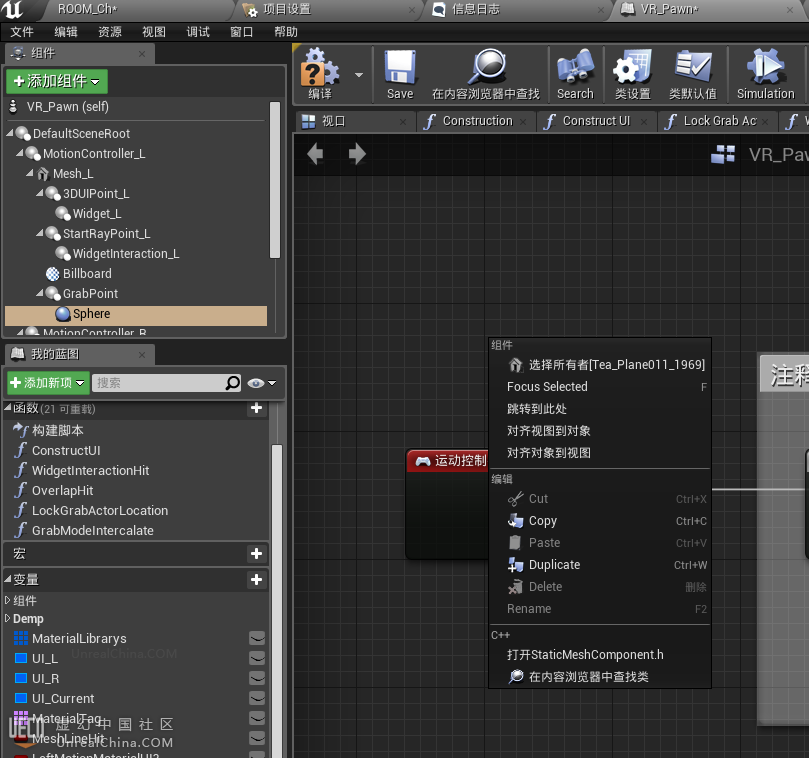This screenshot has height=758, width=809.
Task: Open the LockGrabActorLocation function
Action: pos(100,510)
